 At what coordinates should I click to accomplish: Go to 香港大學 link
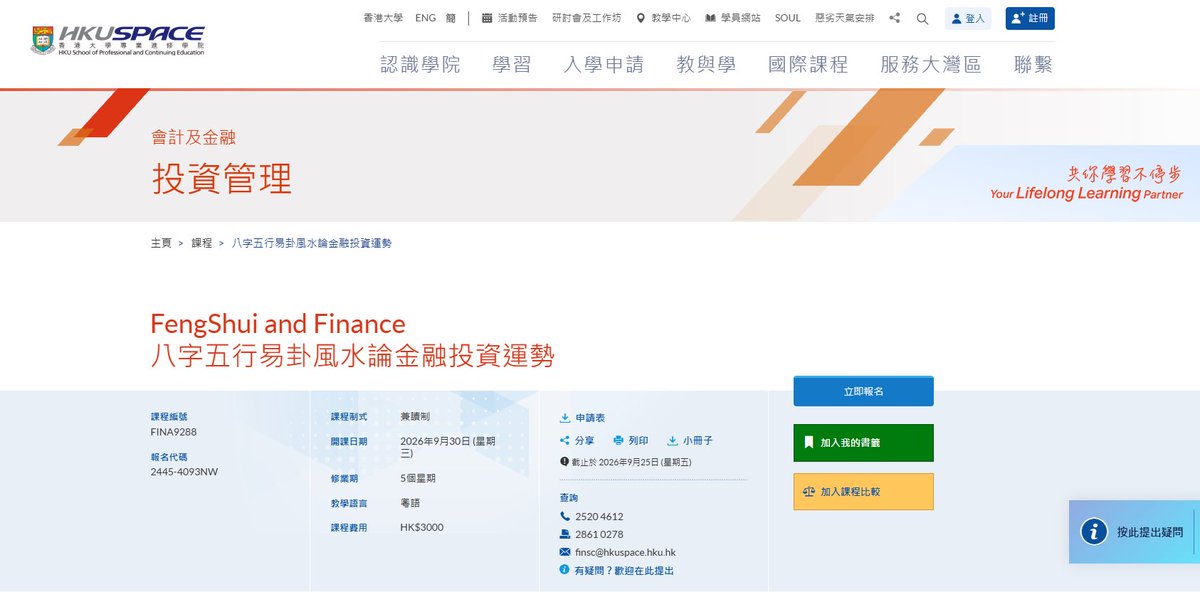[x=383, y=18]
